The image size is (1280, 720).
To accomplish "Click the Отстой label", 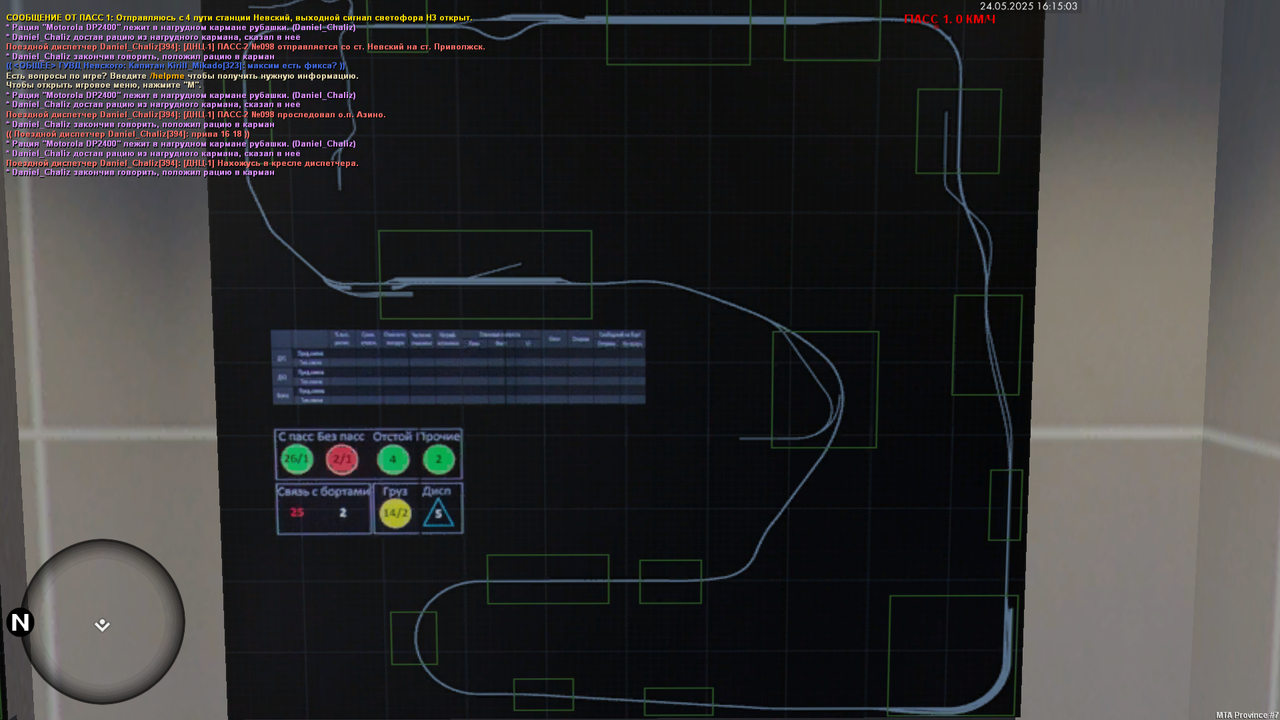I will tap(392, 437).
